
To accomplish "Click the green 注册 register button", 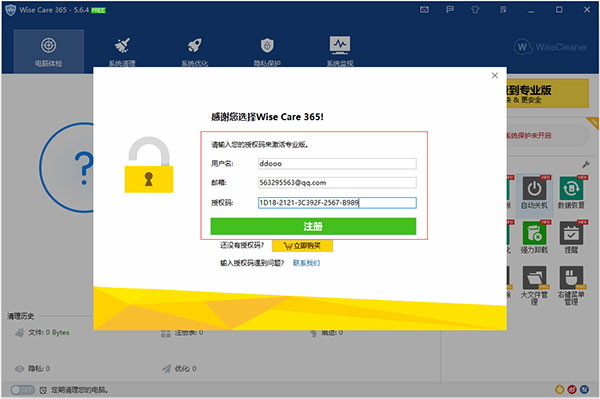I will [x=313, y=226].
